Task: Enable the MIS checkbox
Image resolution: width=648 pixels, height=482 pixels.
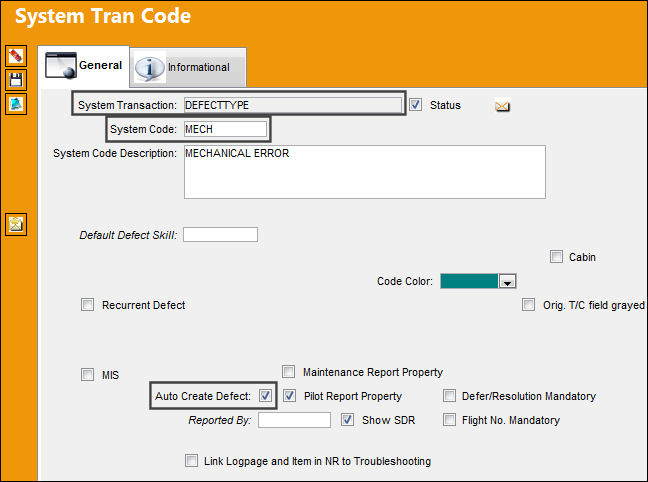Action: pos(88,375)
